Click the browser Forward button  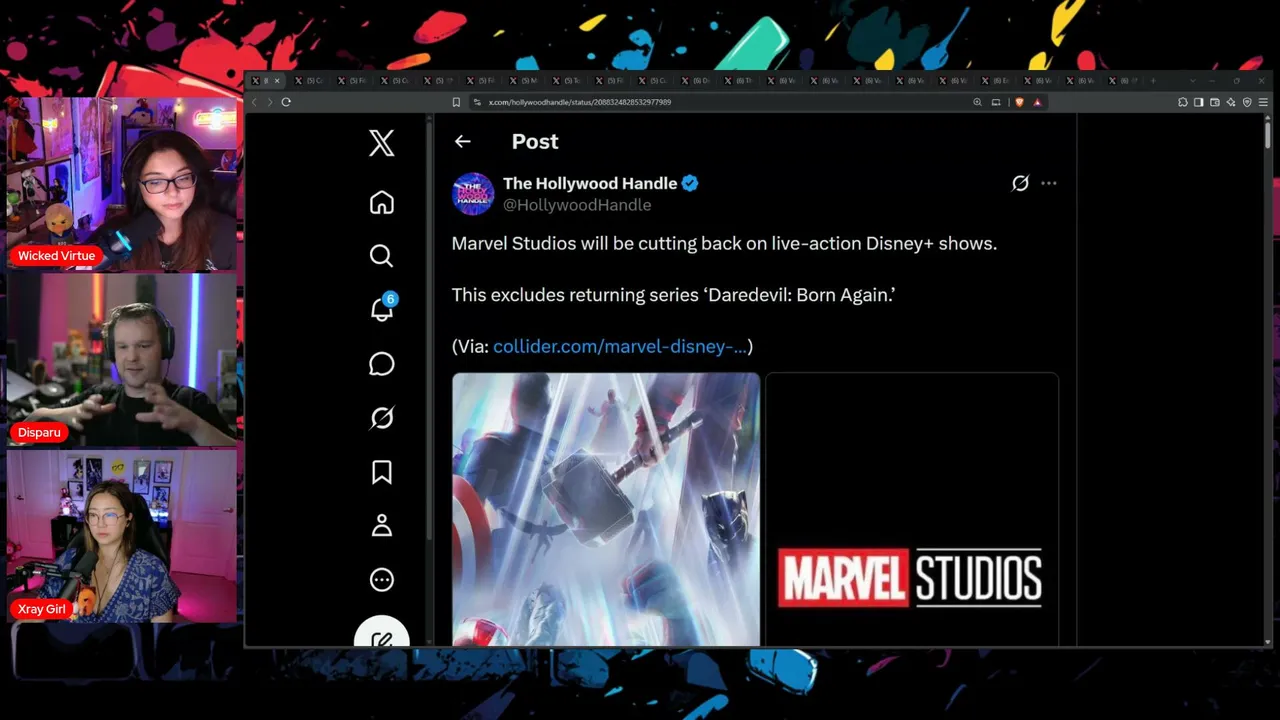pyautogui.click(x=269, y=102)
